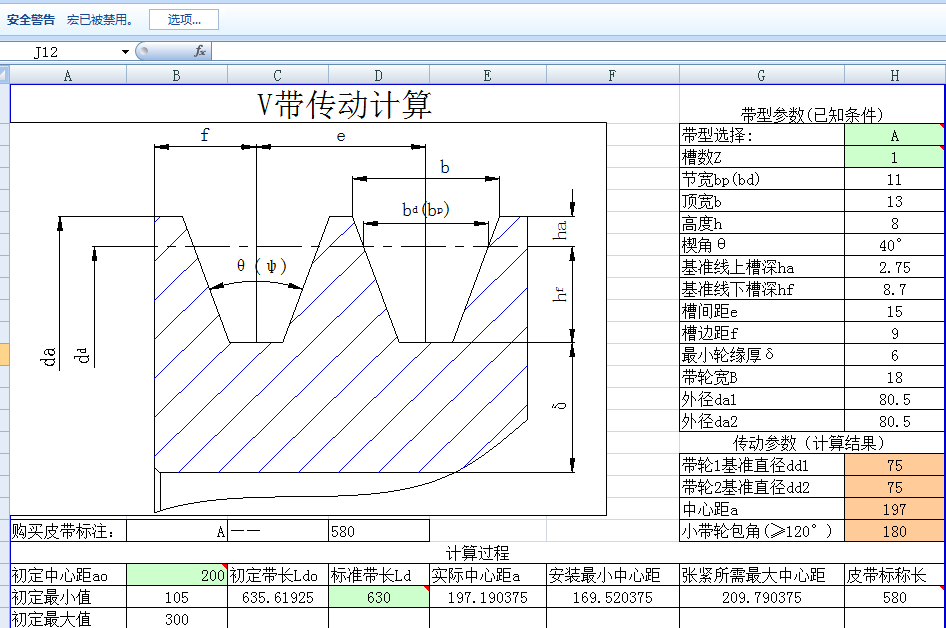This screenshot has width=946, height=628.
Task: Select the 带型选择 value cell A
Action: 895,136
